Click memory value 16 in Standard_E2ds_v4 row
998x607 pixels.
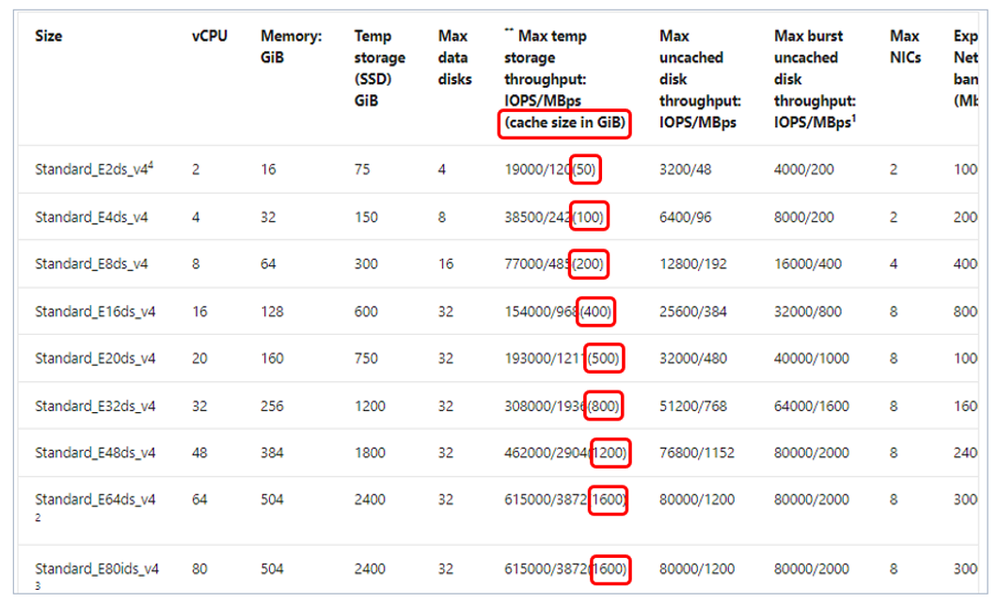coord(268,170)
